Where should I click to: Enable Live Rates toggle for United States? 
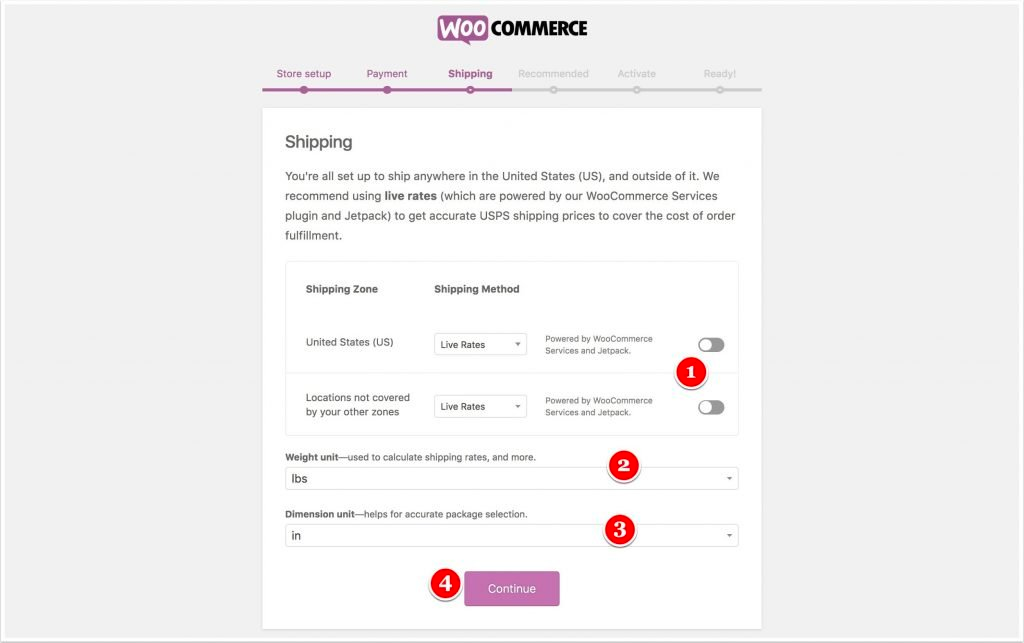click(710, 344)
